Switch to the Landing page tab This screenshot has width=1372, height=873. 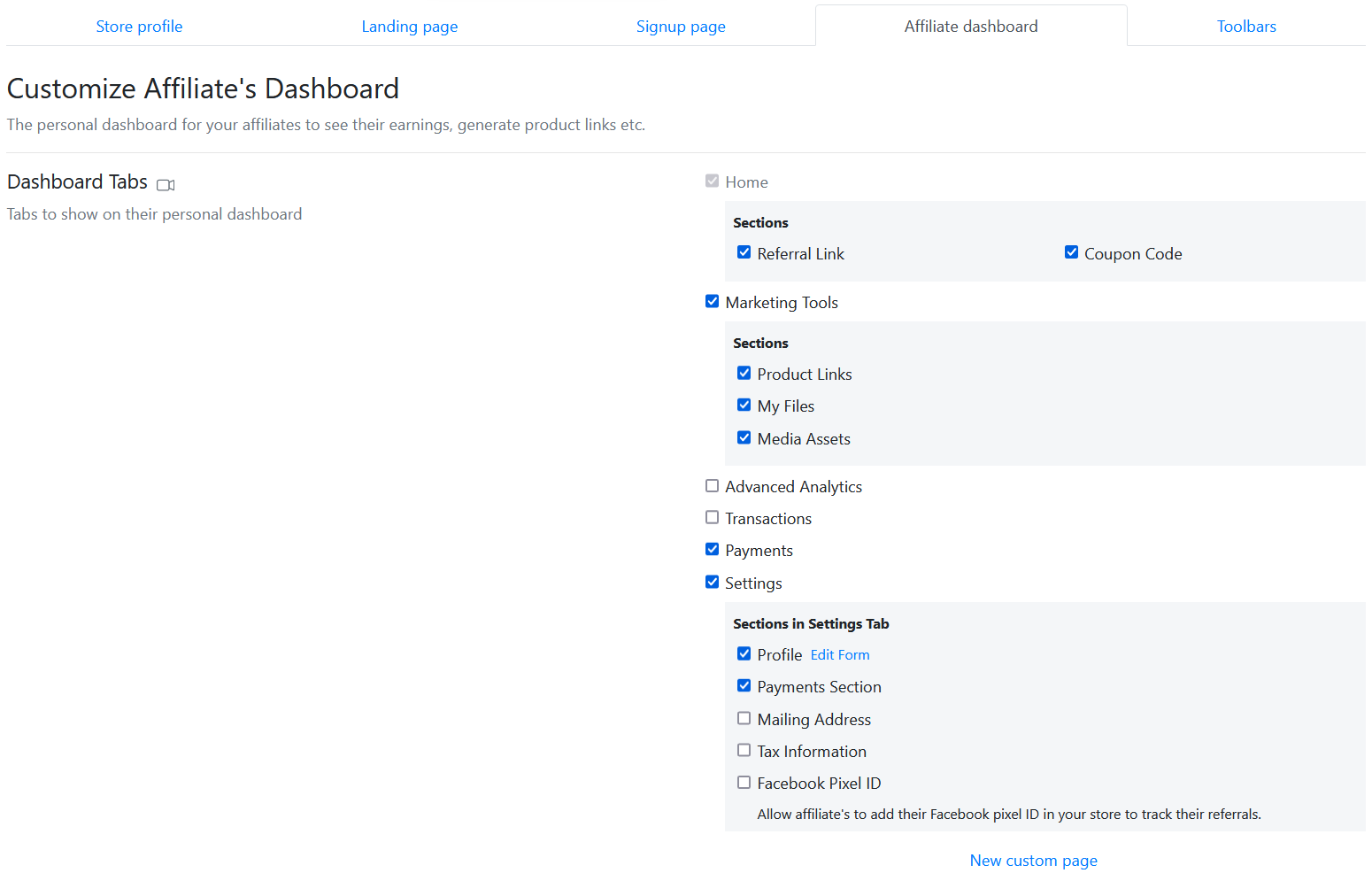tap(410, 27)
